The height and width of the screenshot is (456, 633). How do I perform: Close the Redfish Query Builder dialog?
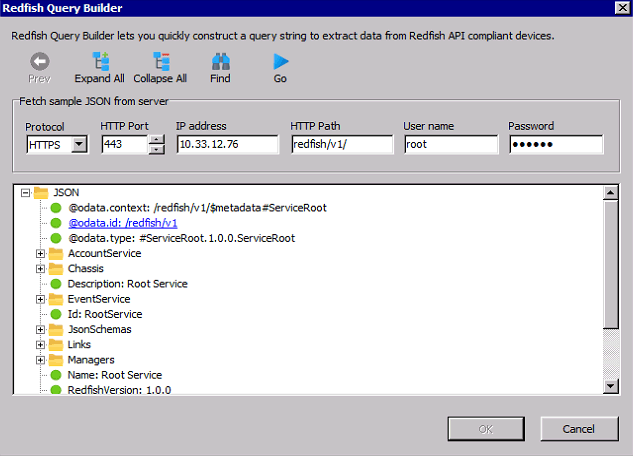click(623, 8)
